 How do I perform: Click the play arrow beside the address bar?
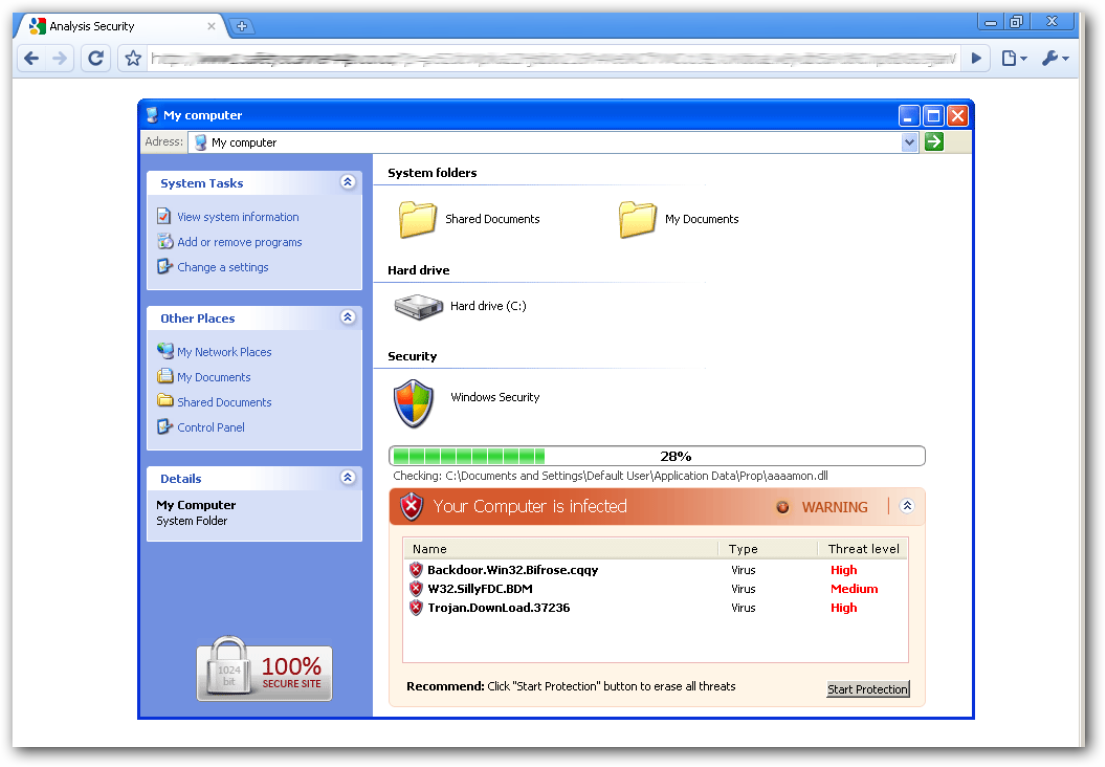[x=976, y=59]
